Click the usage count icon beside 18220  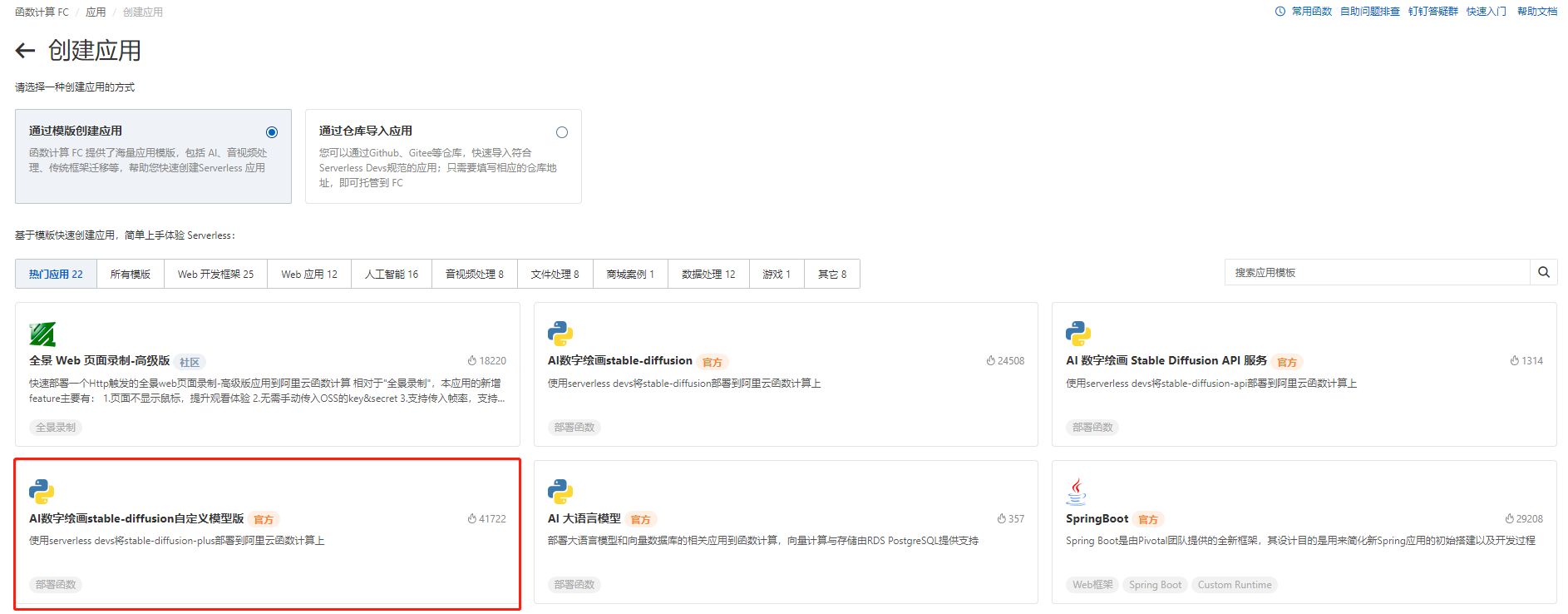(472, 361)
